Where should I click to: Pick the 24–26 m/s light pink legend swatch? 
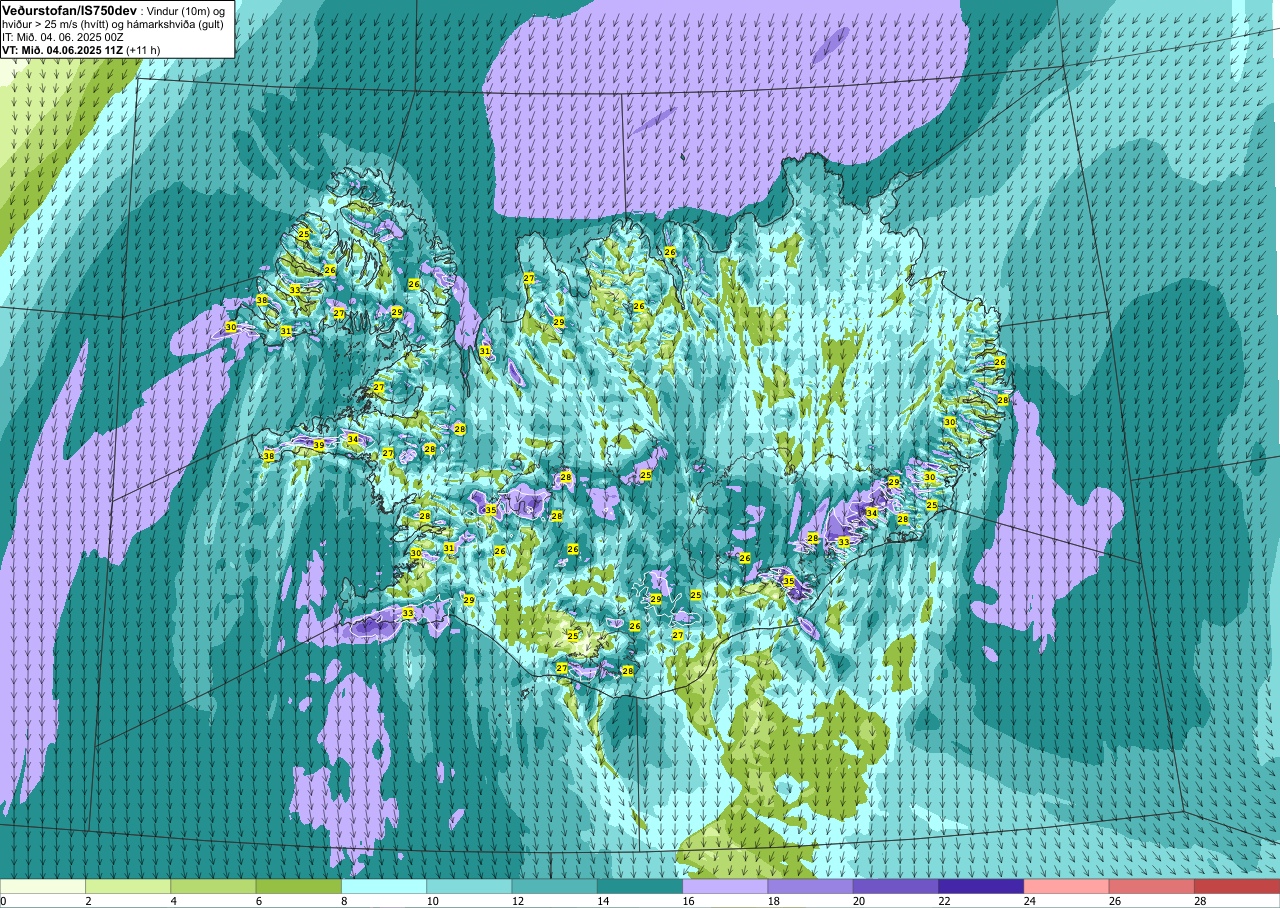(x=1067, y=886)
